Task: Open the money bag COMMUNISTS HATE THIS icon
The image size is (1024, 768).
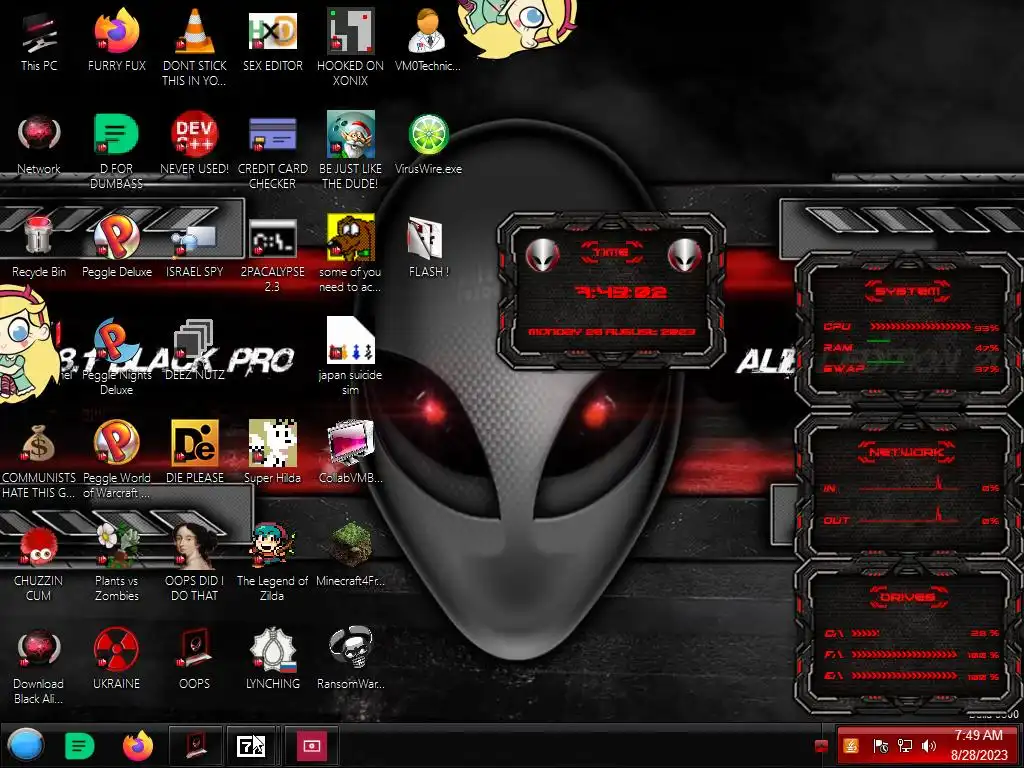Action: pyautogui.click(x=39, y=460)
